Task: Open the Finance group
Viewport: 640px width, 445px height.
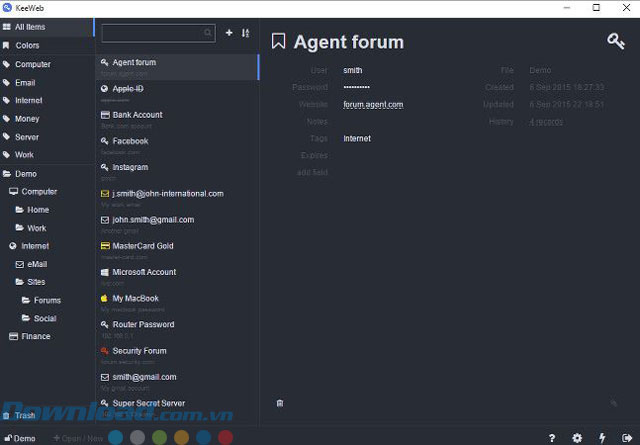Action: [47, 336]
